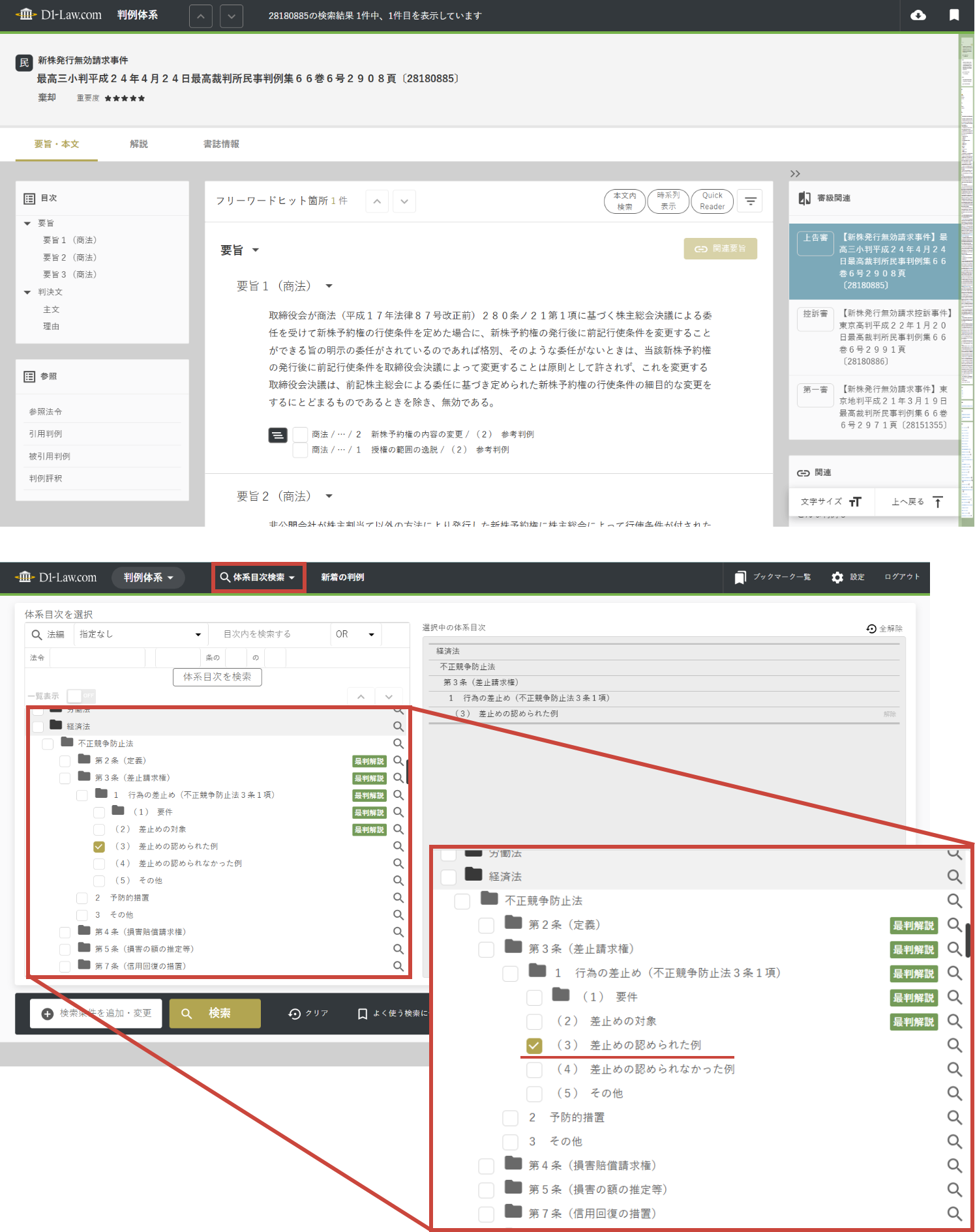This screenshot has height=1232, width=975.
Task: Open 新着の判例 menu item
Action: 342,577
